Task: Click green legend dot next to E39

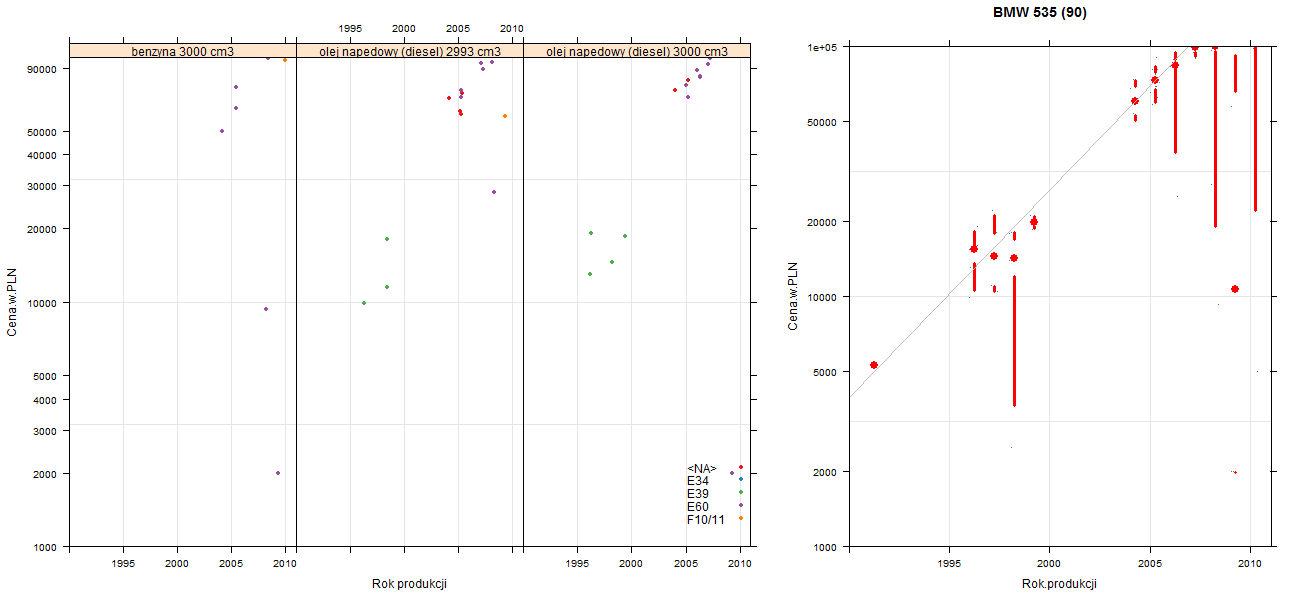Action: (x=741, y=492)
